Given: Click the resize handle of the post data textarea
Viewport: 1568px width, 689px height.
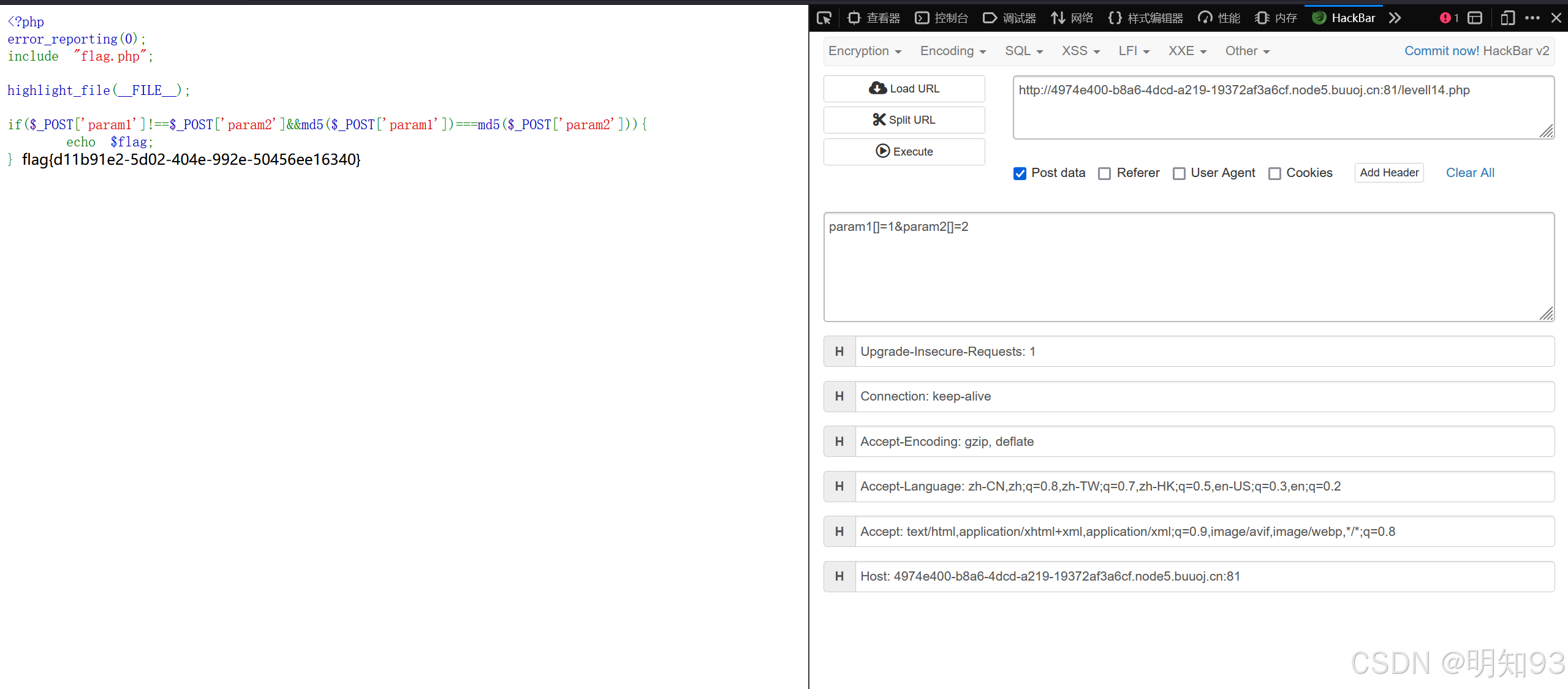Looking at the screenshot, I should coord(1547,314).
